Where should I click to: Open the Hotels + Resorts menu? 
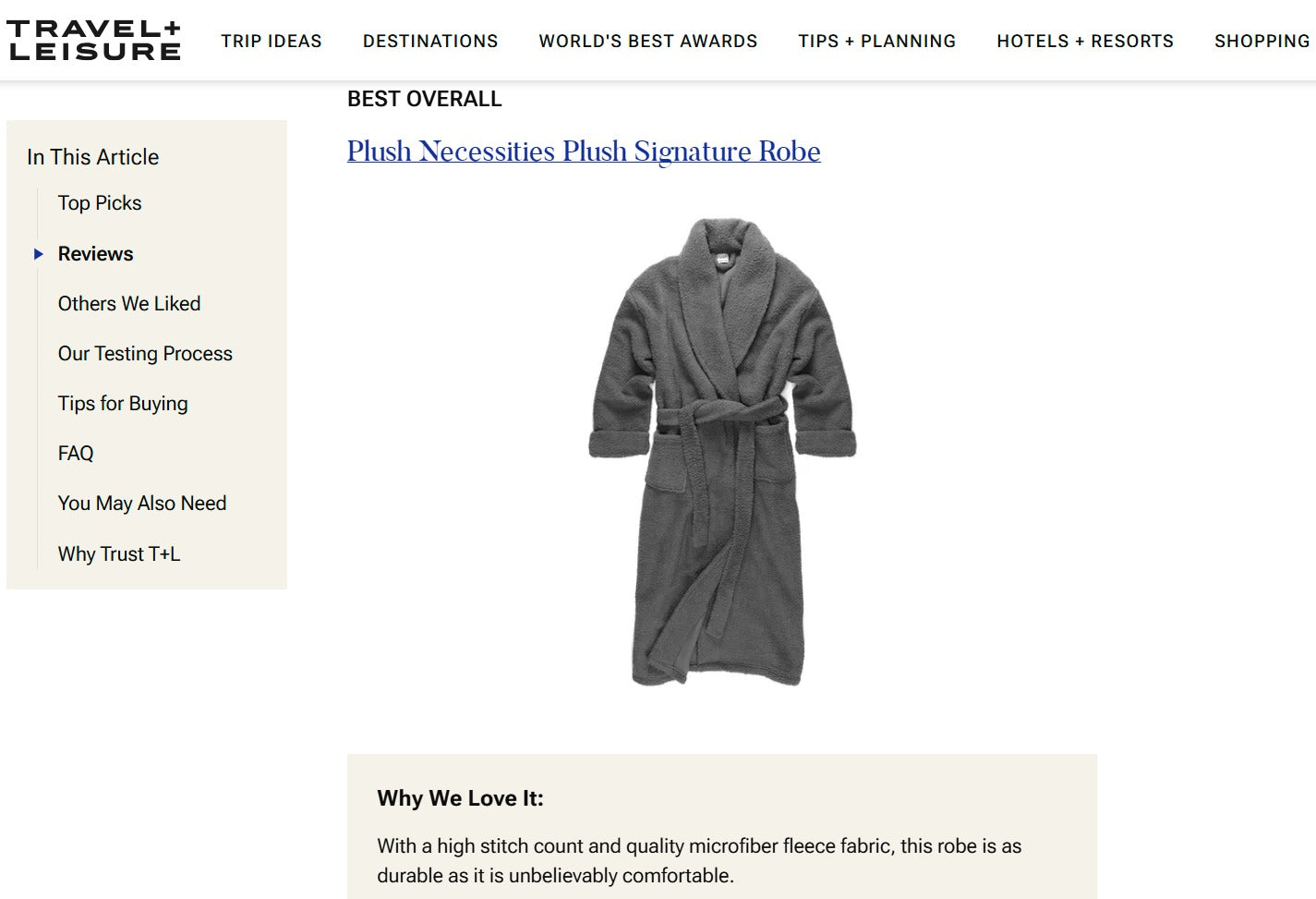(x=1085, y=42)
